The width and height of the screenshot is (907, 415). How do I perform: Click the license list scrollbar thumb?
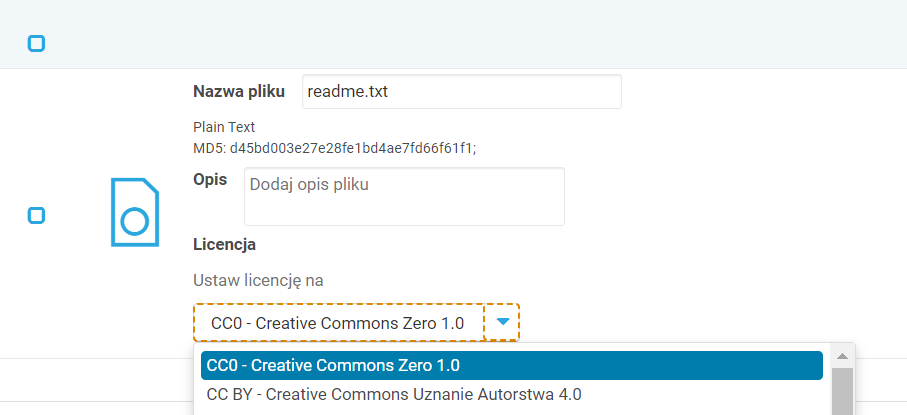tap(842, 391)
